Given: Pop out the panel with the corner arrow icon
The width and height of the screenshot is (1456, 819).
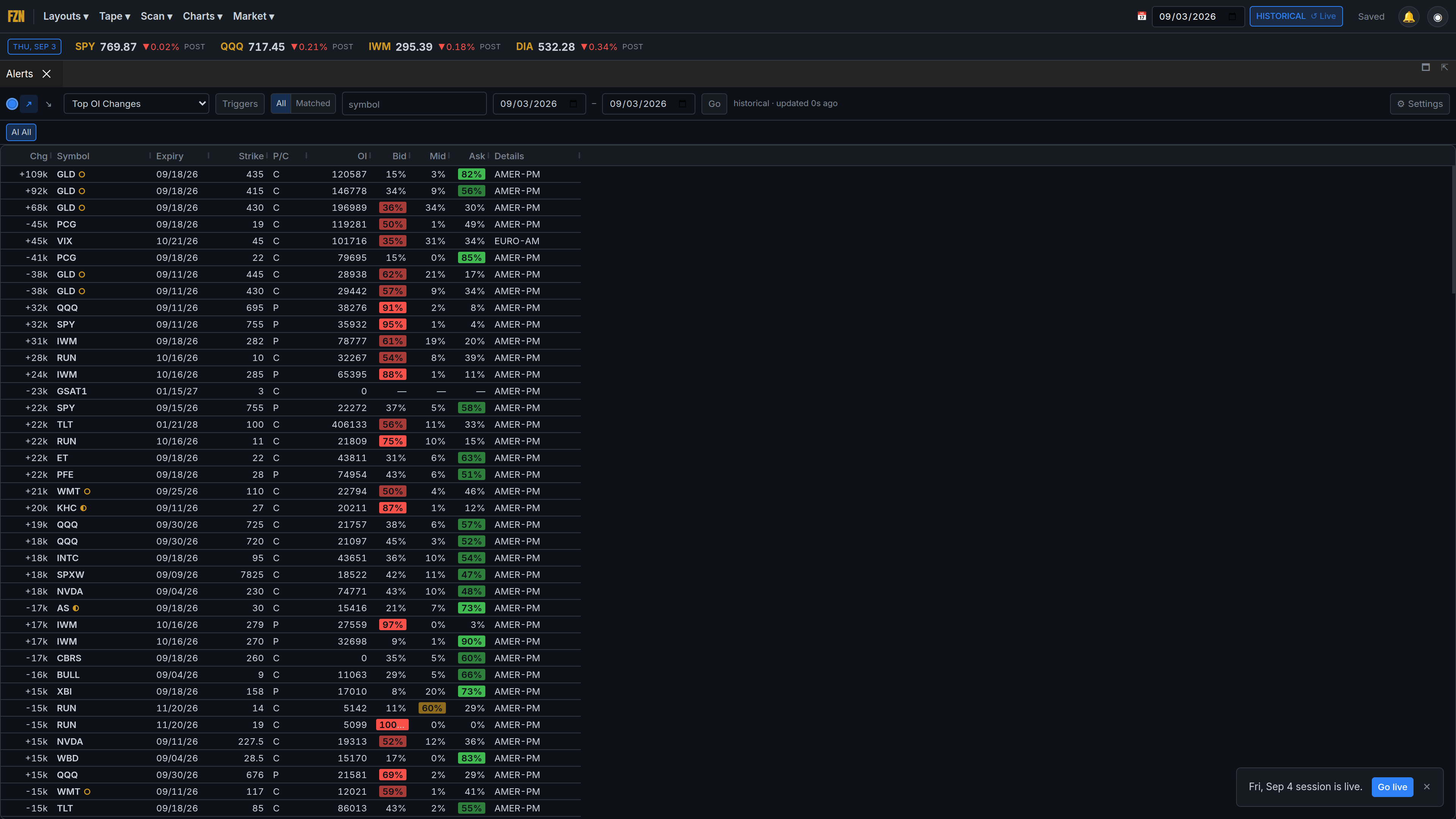Looking at the screenshot, I should (1444, 67).
